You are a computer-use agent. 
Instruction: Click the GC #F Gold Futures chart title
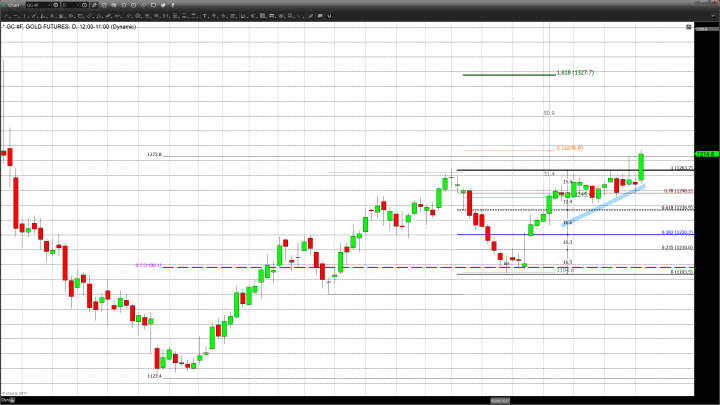[x=71, y=27]
